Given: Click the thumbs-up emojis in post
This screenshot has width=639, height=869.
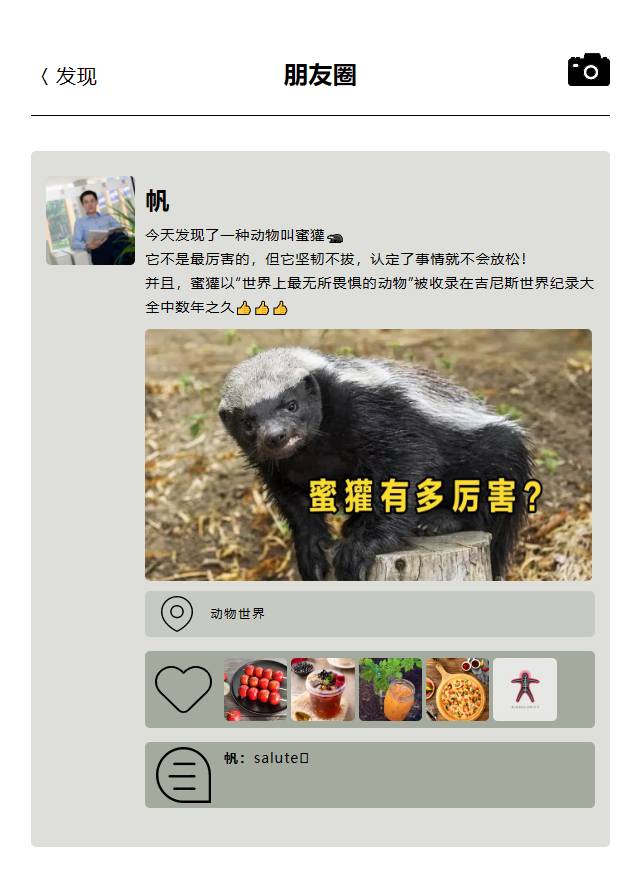Looking at the screenshot, I should click(x=262, y=308).
